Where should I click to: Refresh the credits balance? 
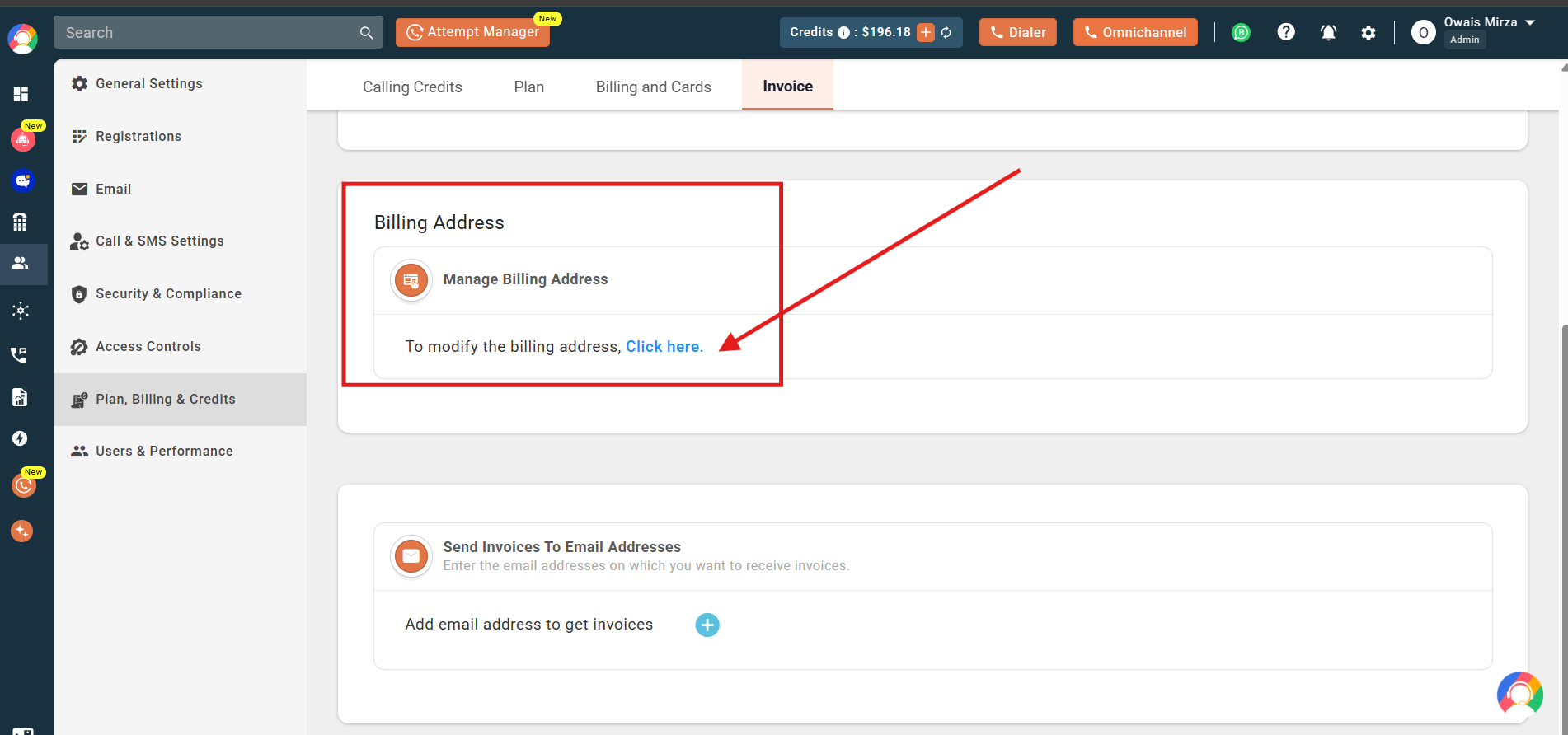(x=946, y=33)
